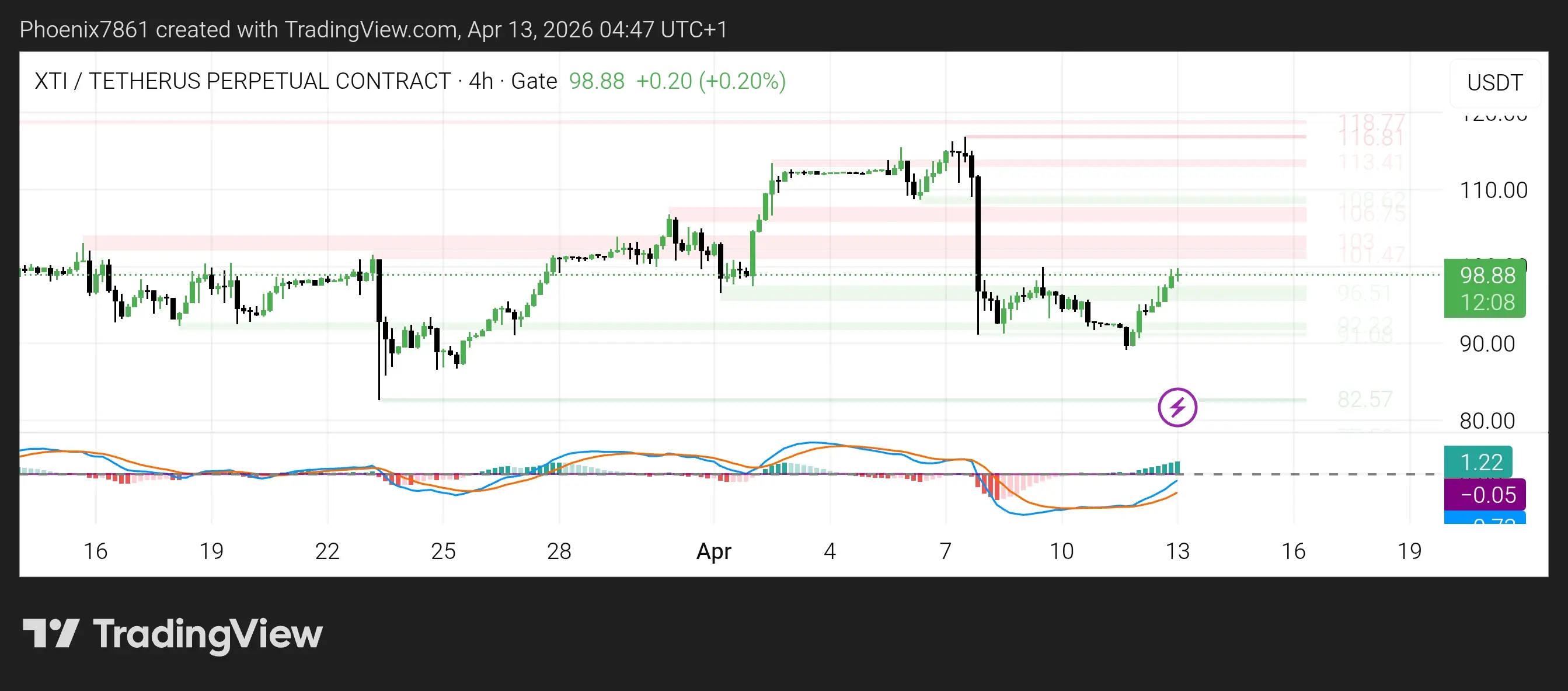Click the 25 date label on the time axis
This screenshot has width=1568, height=691.
[443, 551]
